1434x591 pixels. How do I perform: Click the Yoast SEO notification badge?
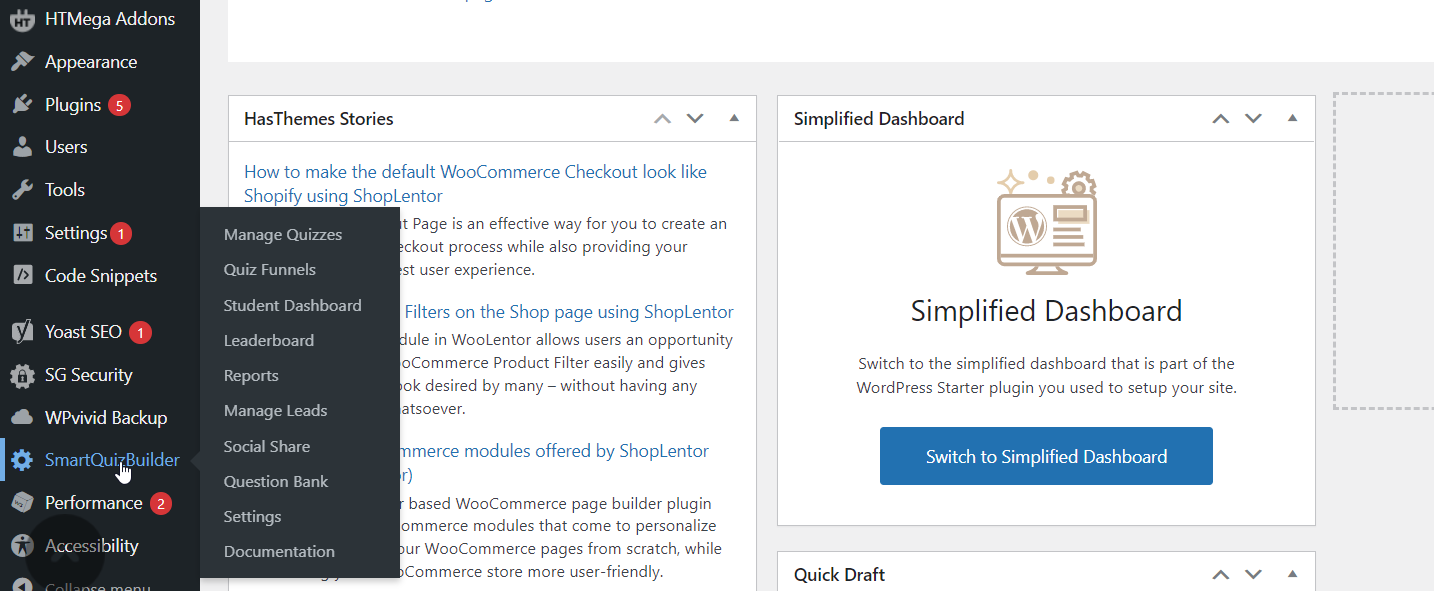[140, 332]
